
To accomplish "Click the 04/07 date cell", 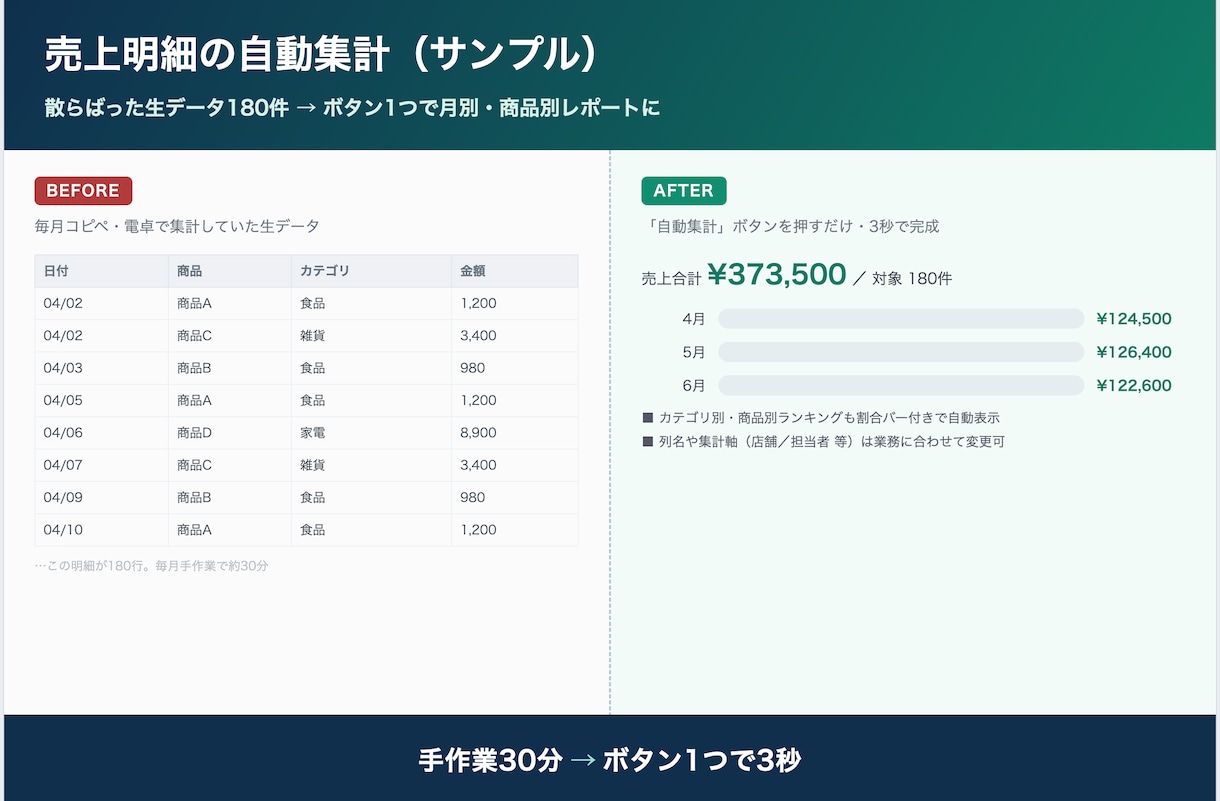I will [101, 465].
